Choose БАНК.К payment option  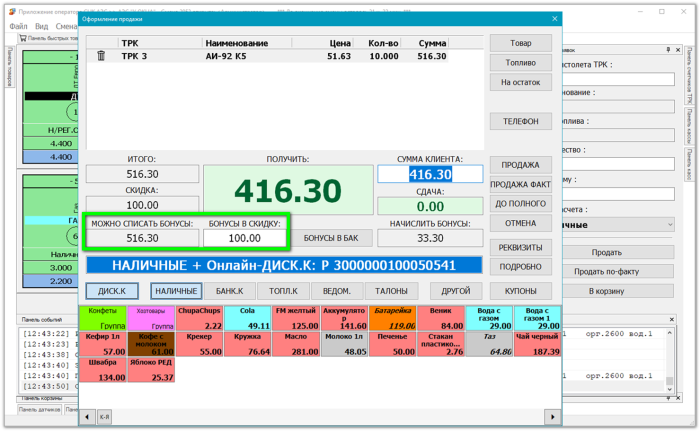[x=229, y=291]
